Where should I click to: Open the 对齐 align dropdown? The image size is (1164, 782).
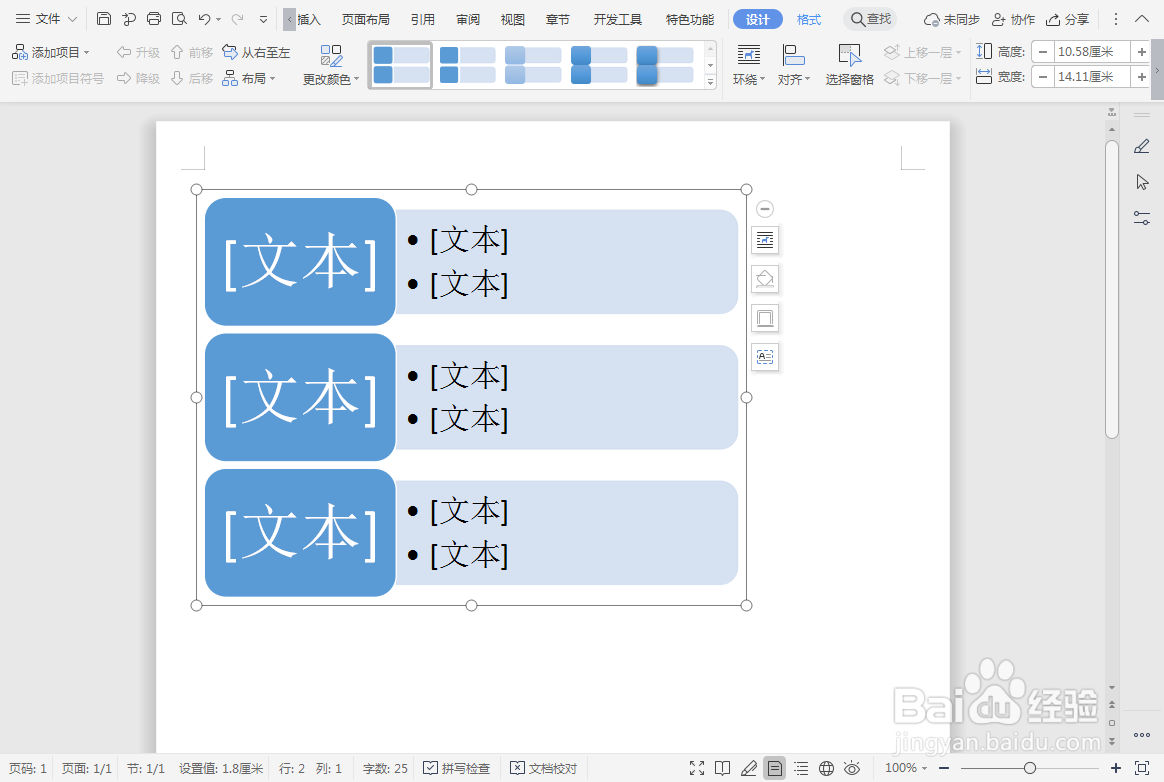point(794,65)
